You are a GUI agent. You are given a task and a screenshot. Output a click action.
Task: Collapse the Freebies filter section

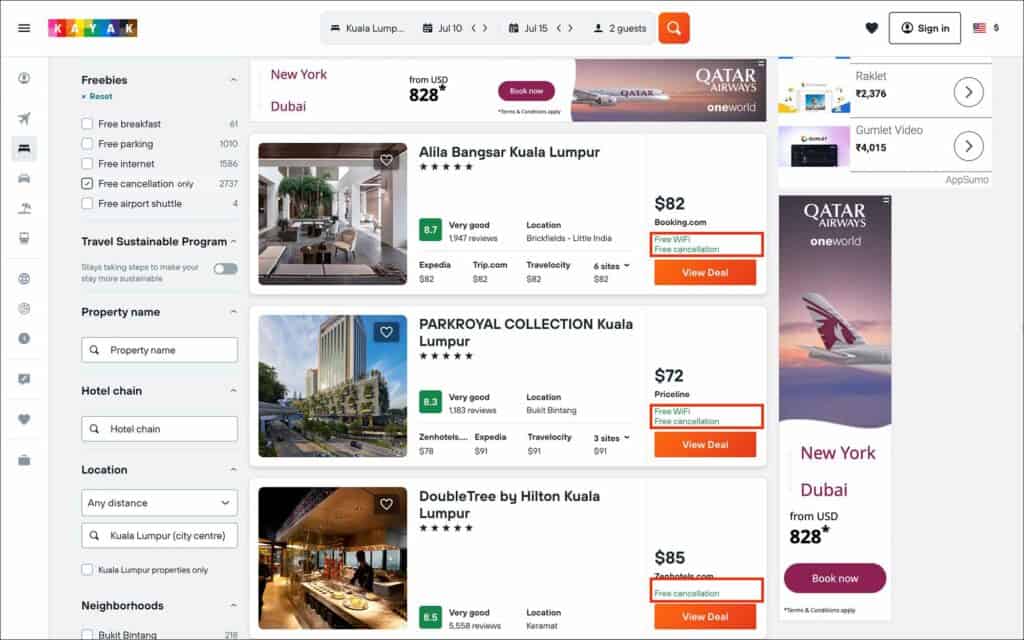point(233,80)
